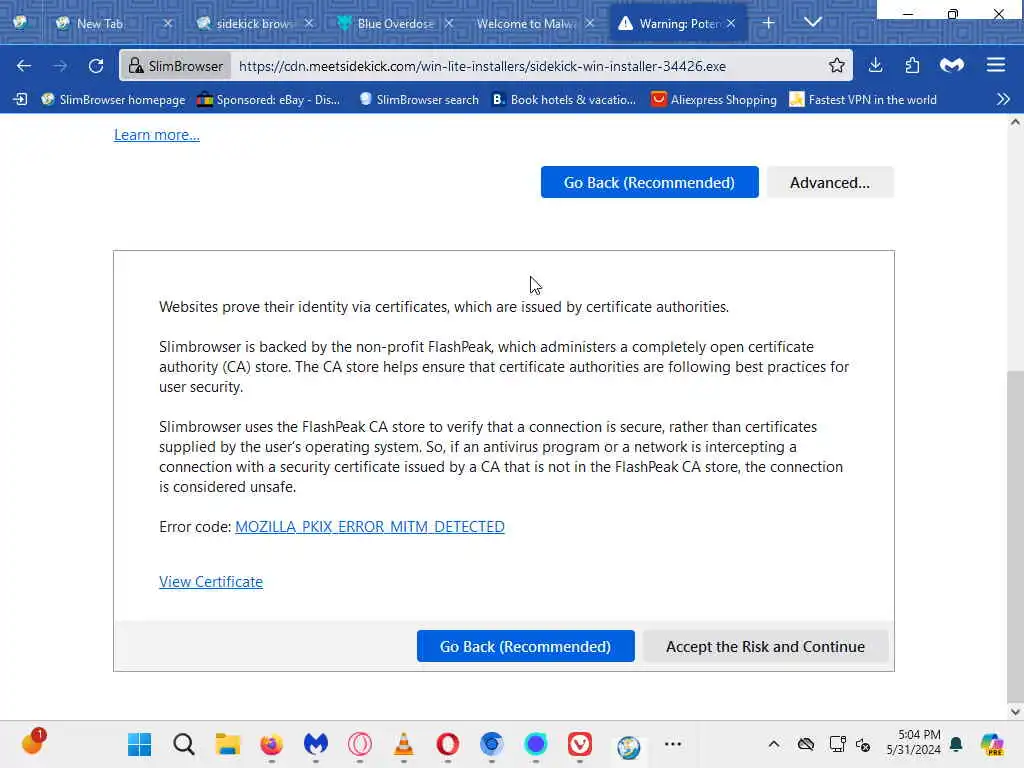Open Aliexpress Shopping bookmark
Screen dimensions: 1024x768
tap(714, 99)
